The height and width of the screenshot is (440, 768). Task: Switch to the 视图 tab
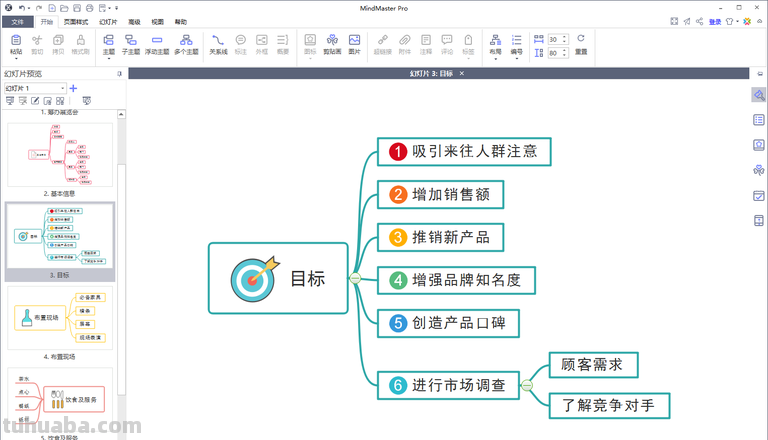[157, 22]
